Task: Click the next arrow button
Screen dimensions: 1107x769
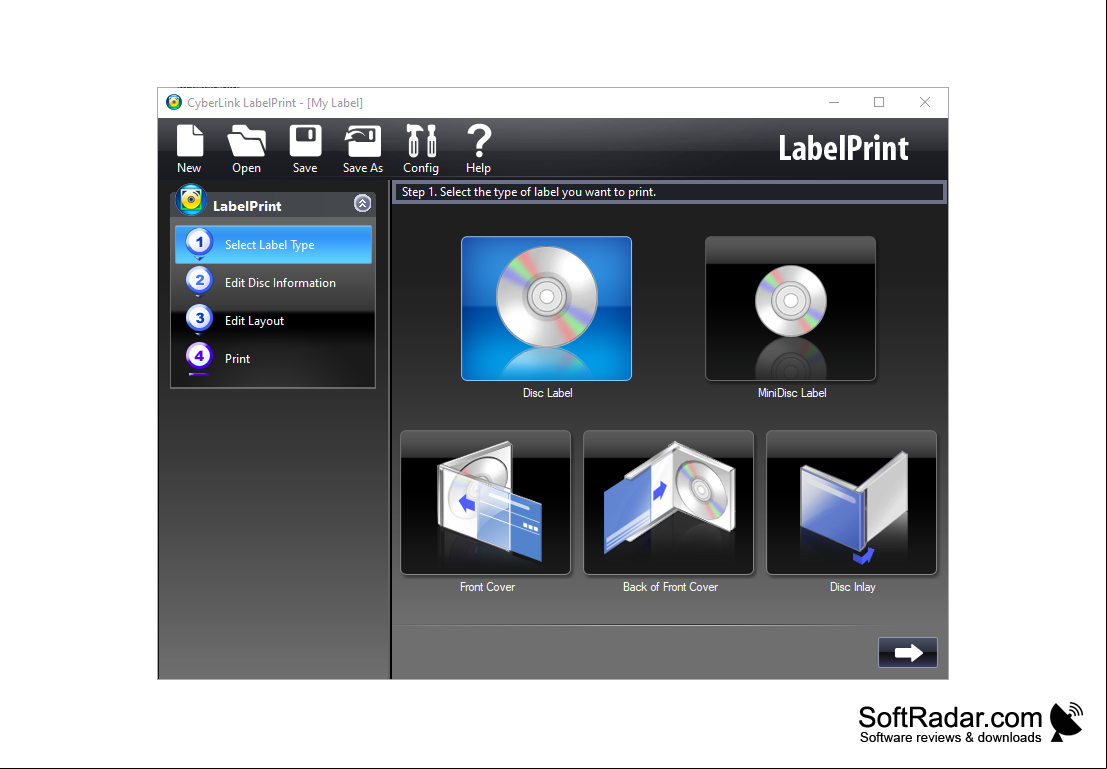Action: 908,652
